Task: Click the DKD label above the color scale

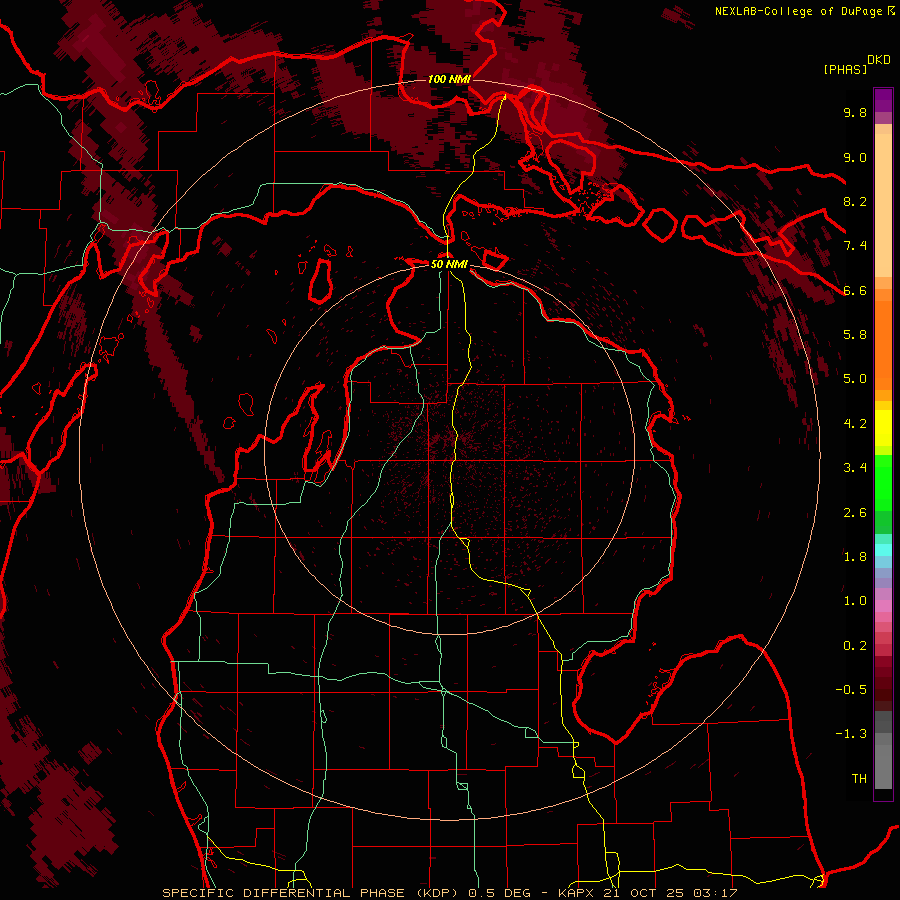Action: tap(879, 60)
